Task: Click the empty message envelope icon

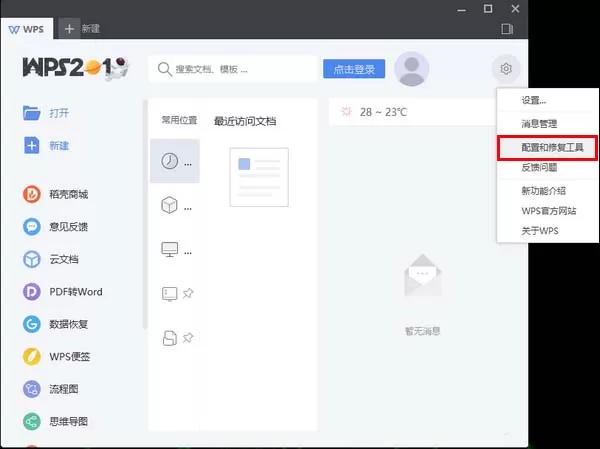Action: pyautogui.click(x=422, y=275)
